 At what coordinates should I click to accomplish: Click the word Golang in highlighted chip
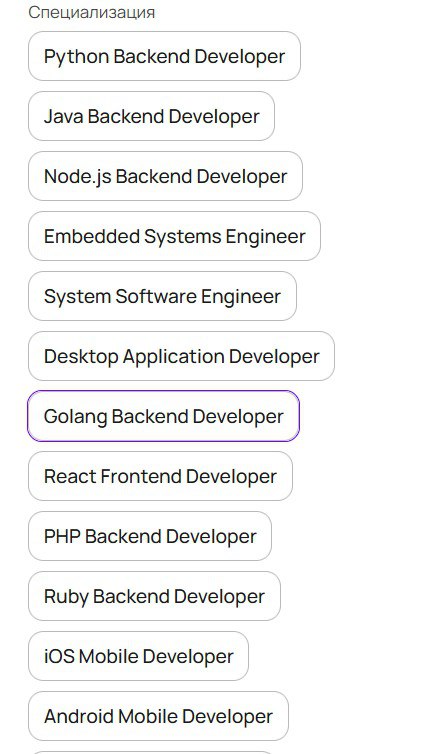click(76, 417)
